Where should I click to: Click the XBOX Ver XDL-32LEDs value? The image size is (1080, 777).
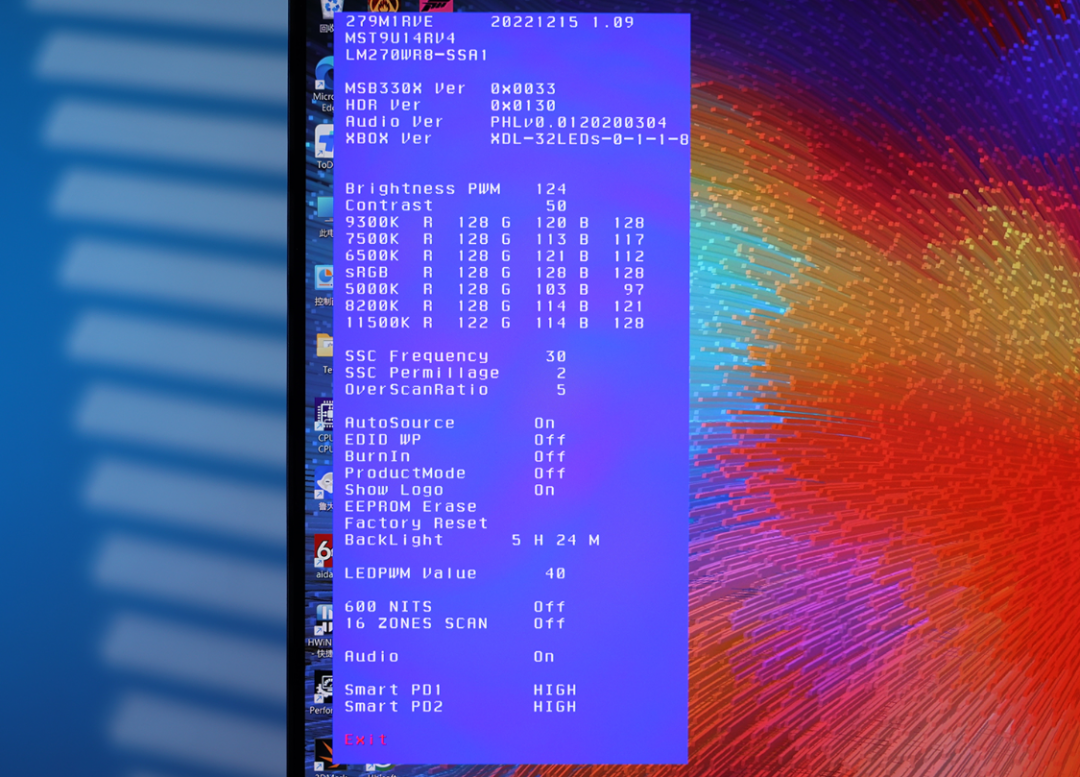coord(590,138)
